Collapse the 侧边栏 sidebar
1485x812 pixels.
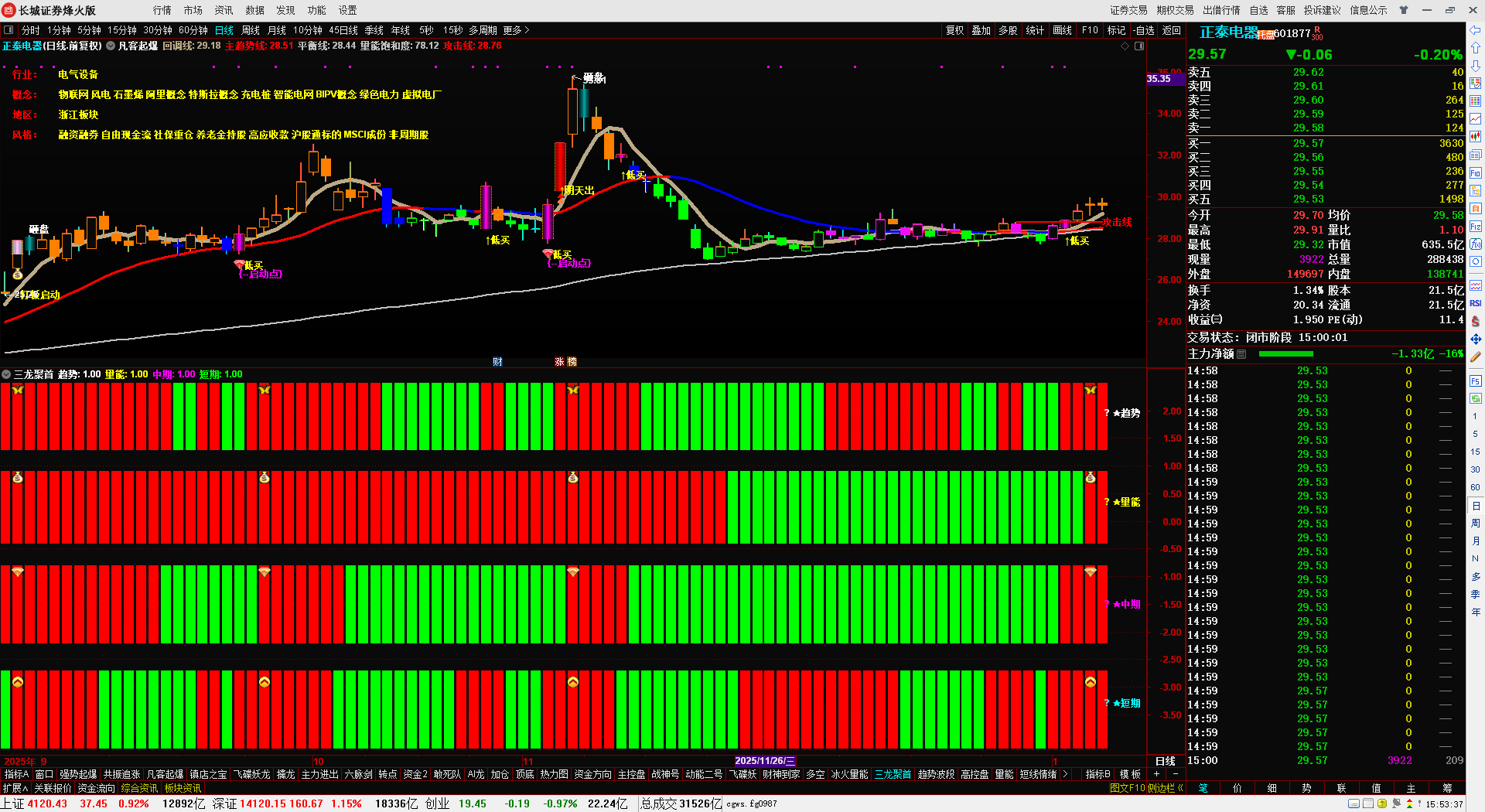[x=1166, y=788]
